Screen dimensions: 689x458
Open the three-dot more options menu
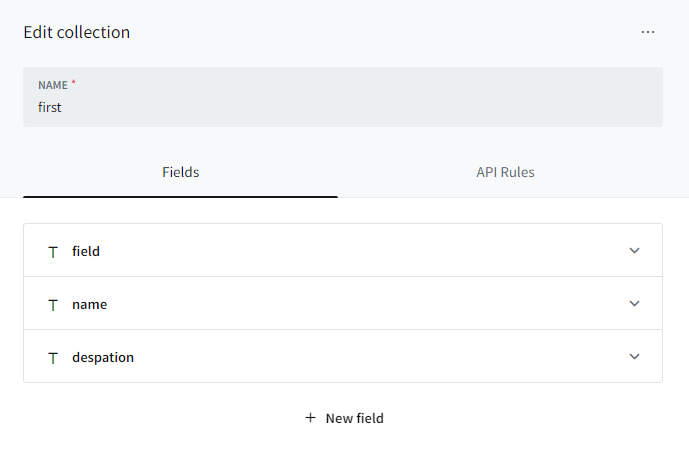tap(648, 32)
